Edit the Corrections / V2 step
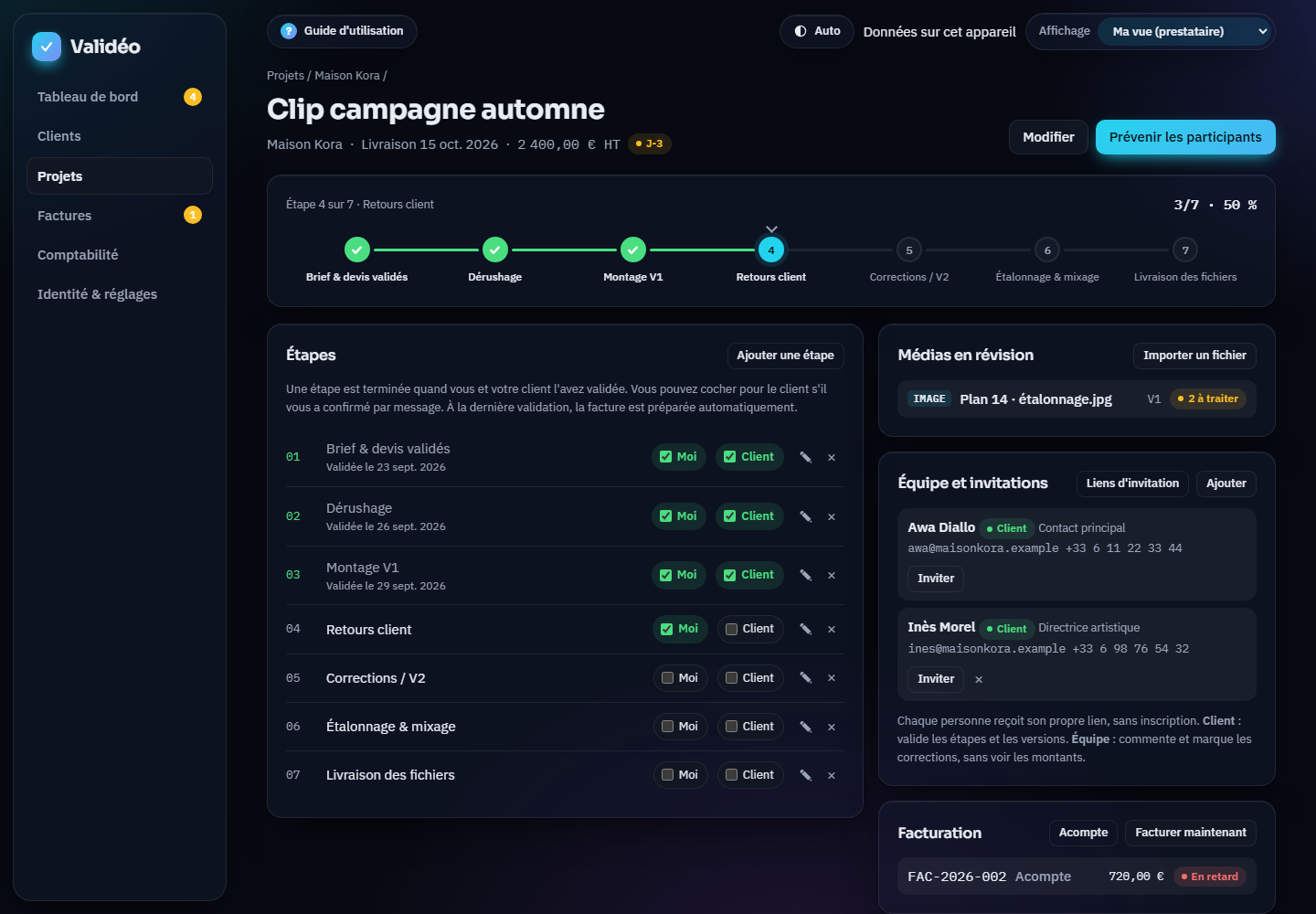The width and height of the screenshot is (1316, 914). 806,677
